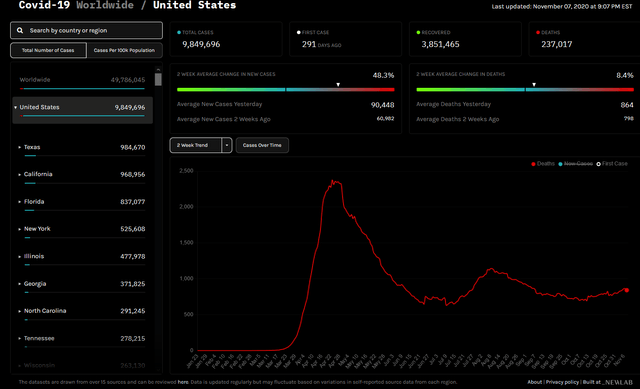Expand the New York arrow
Viewport: 640px width, 389px height.
(20, 229)
